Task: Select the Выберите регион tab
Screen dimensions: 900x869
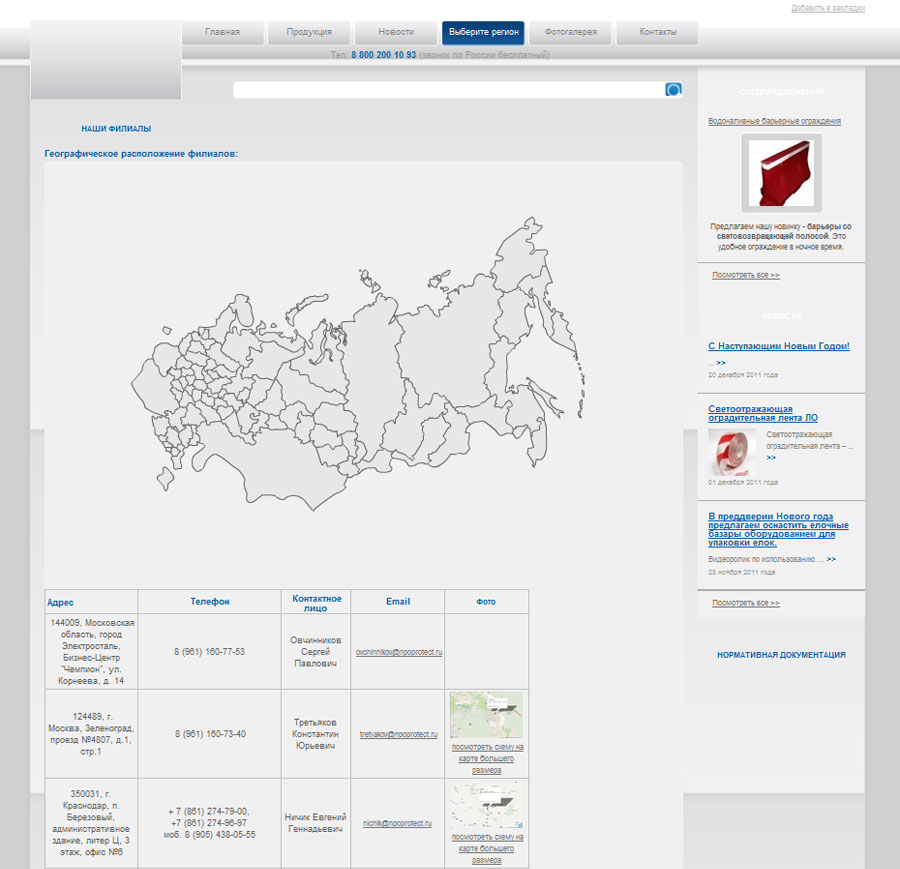Action: click(x=483, y=32)
